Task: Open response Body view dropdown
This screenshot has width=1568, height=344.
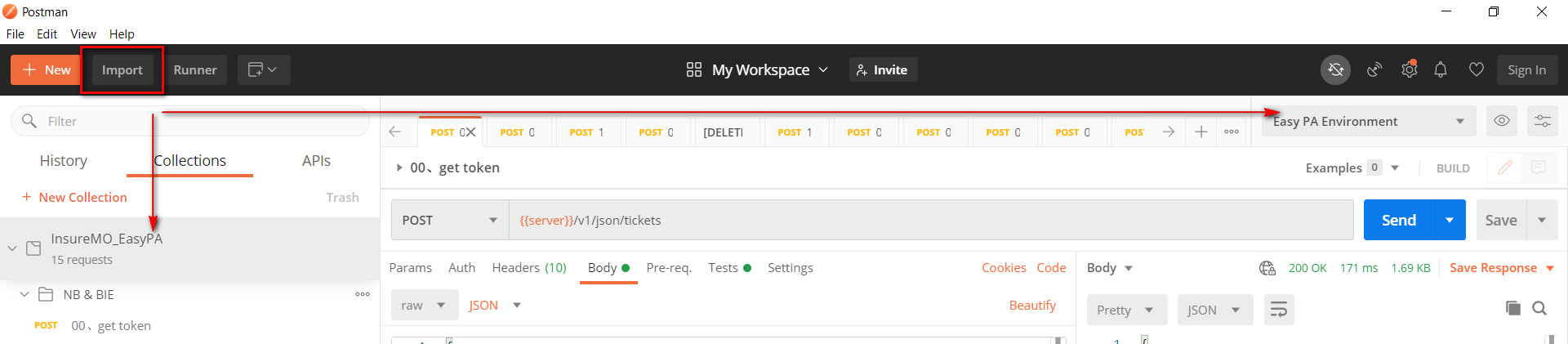Action: [x=1110, y=267]
